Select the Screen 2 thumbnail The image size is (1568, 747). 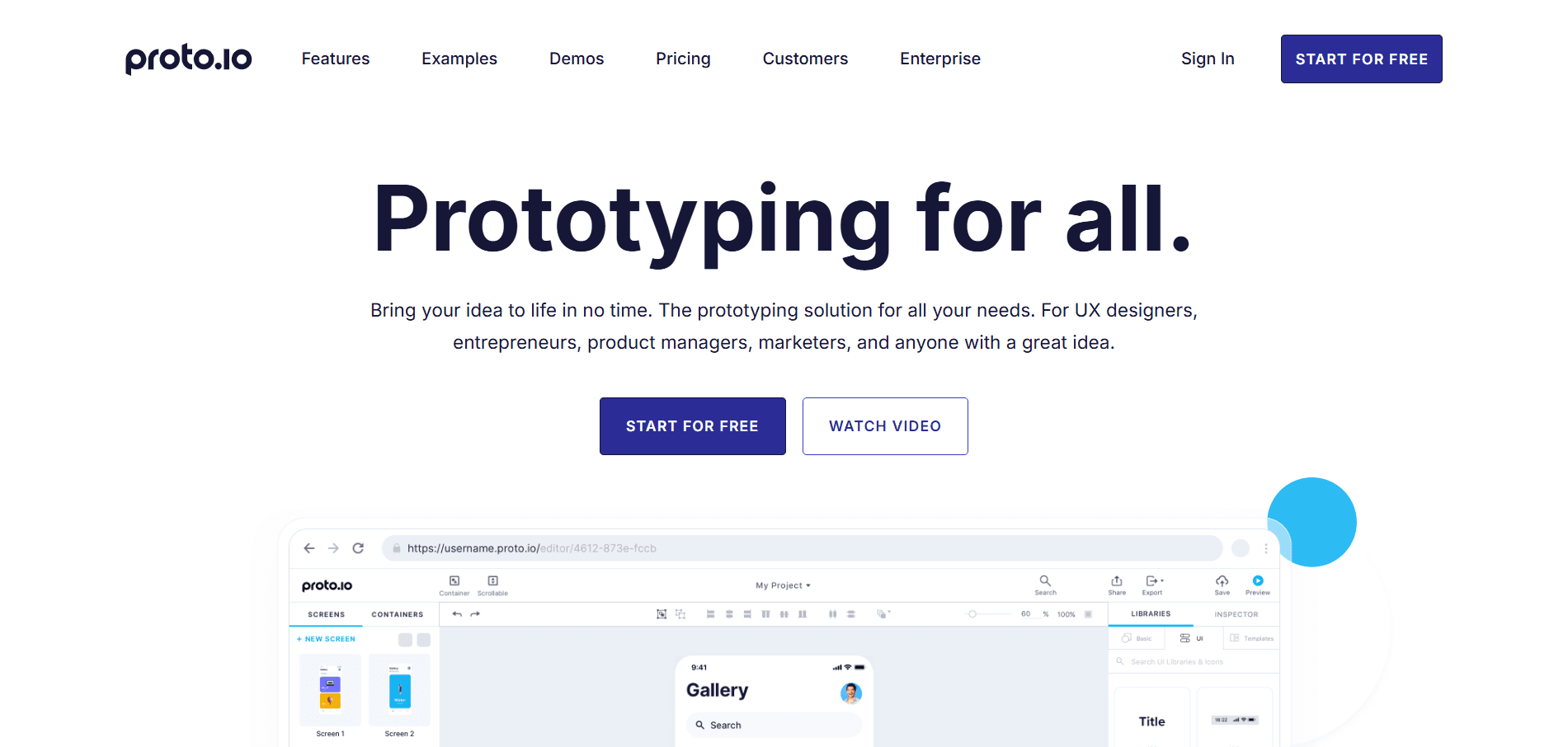[x=399, y=689]
